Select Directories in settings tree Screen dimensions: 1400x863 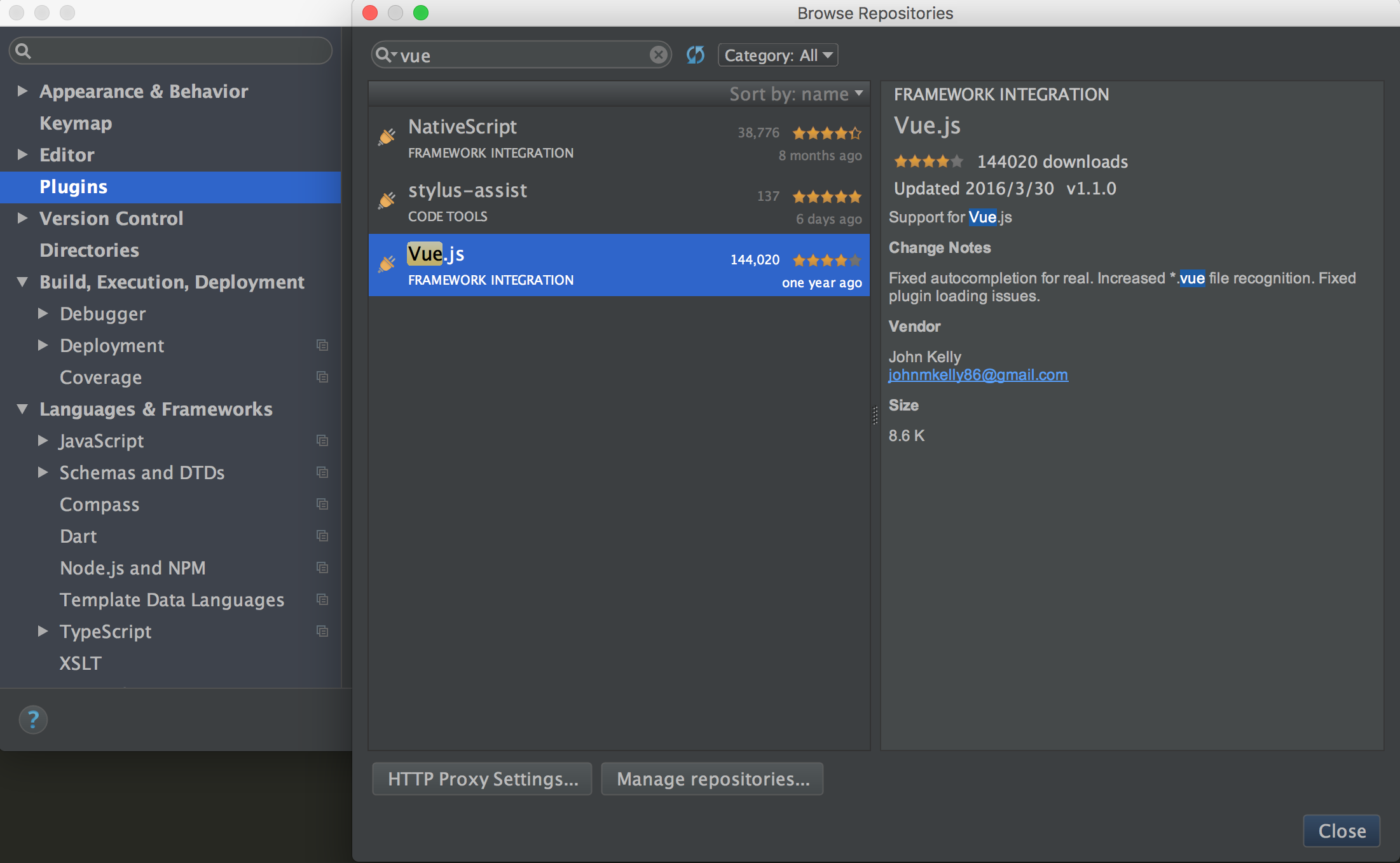(170, 250)
